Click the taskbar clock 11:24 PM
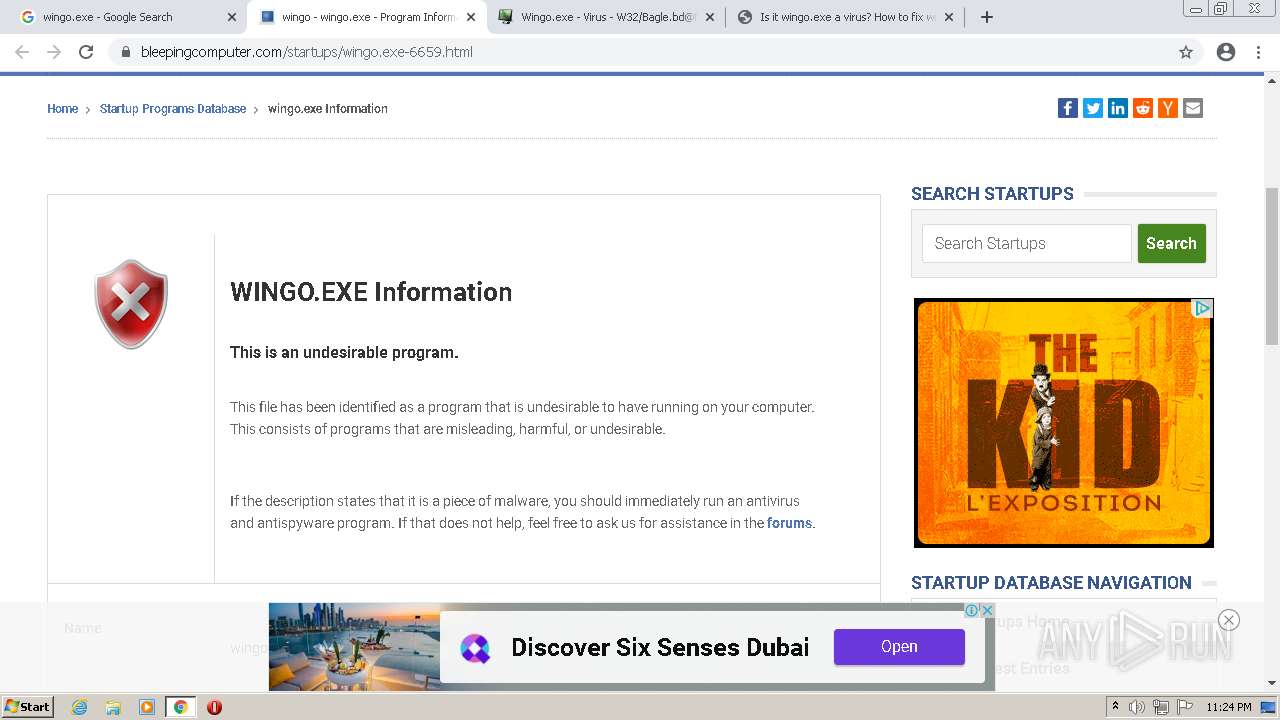Image resolution: width=1280 pixels, height=720 pixels. point(1229,707)
